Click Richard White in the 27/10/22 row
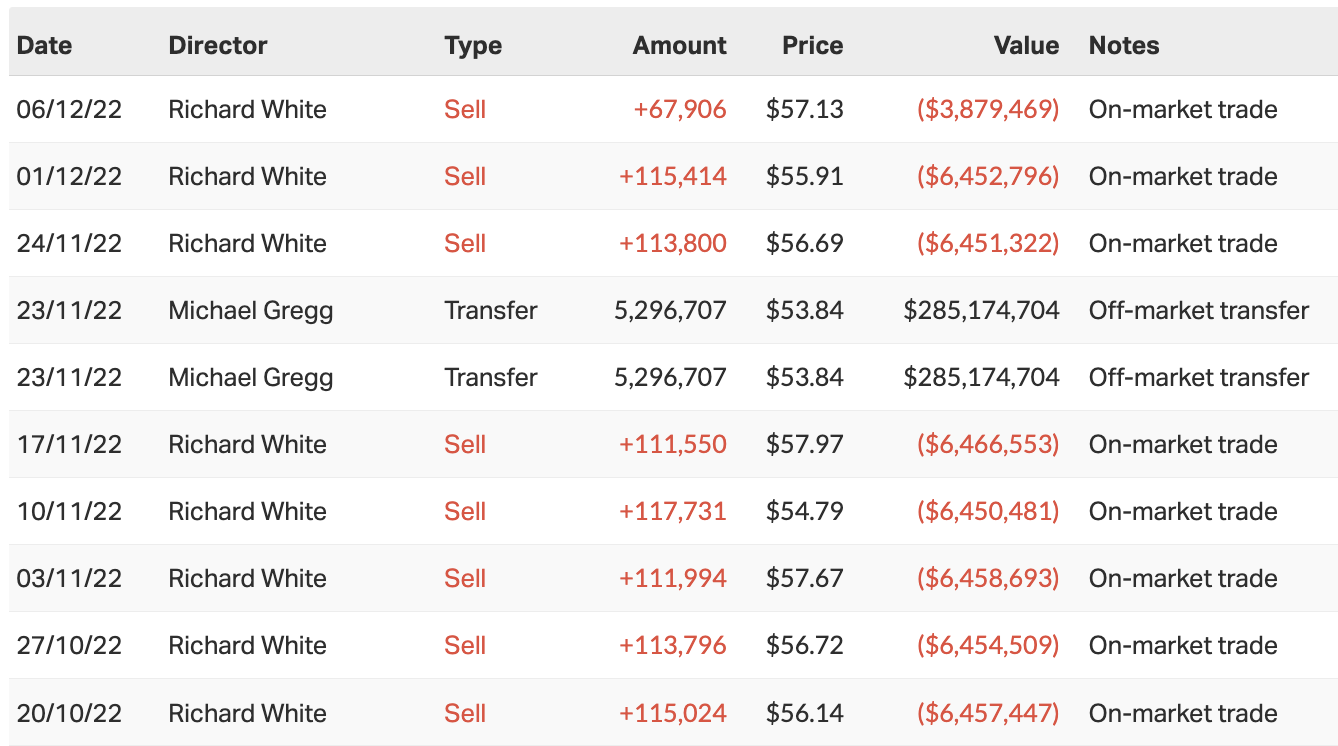Screen dimensions: 1338x746 pos(247,645)
